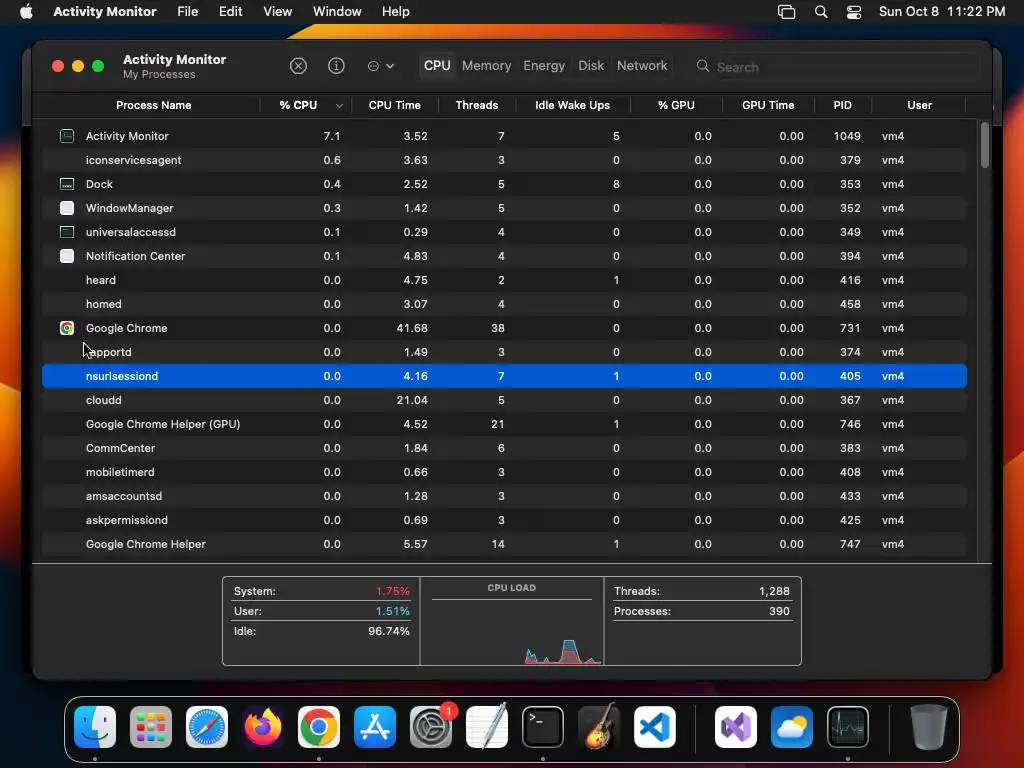This screenshot has width=1024, height=768.
Task: Switch to the Disk tab
Action: click(591, 66)
